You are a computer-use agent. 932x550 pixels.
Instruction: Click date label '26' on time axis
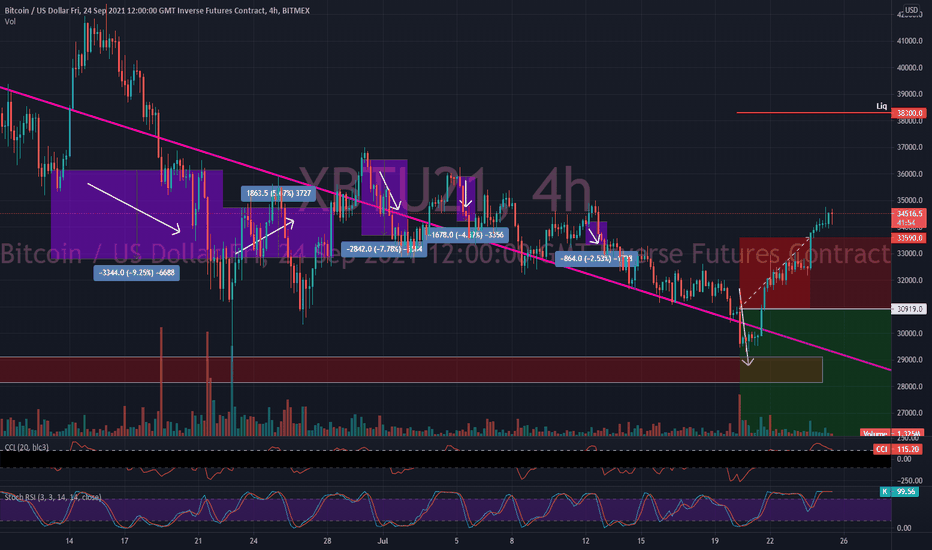[843, 541]
